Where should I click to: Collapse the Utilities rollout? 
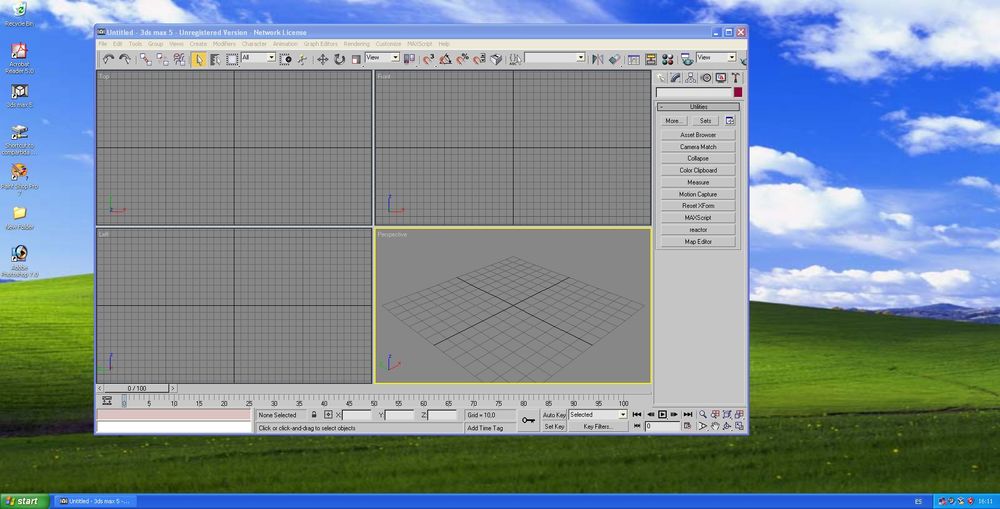tap(698, 106)
